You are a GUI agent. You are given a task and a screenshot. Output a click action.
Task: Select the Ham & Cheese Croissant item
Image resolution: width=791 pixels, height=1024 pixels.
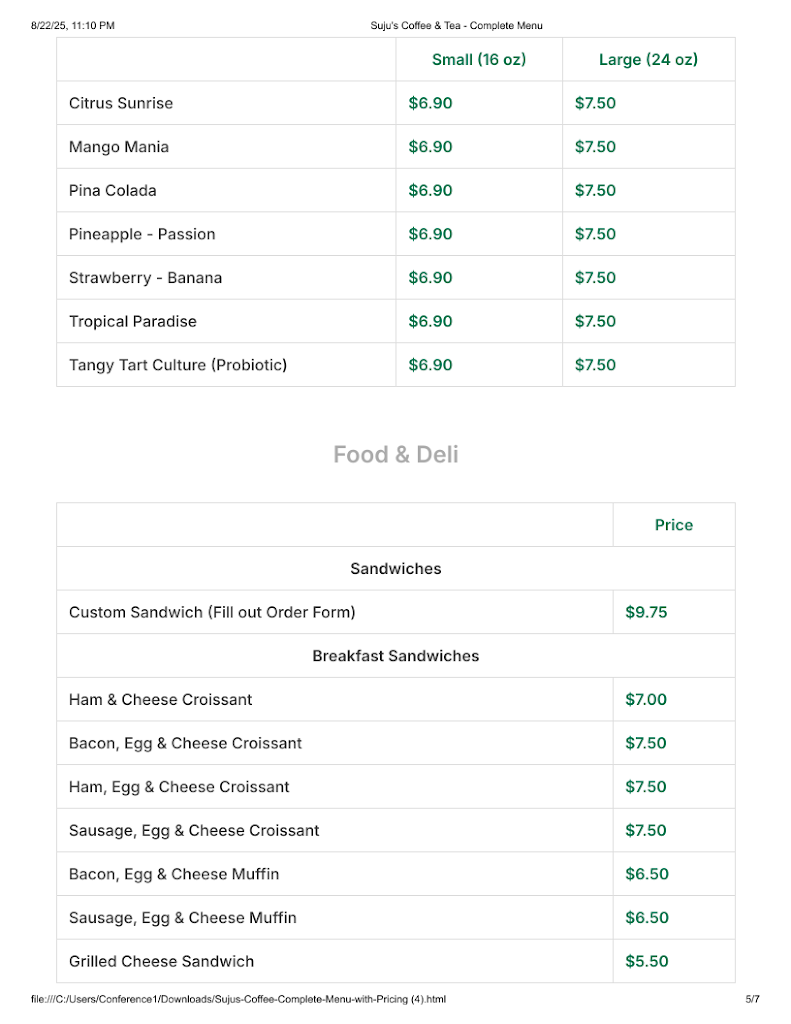point(161,700)
